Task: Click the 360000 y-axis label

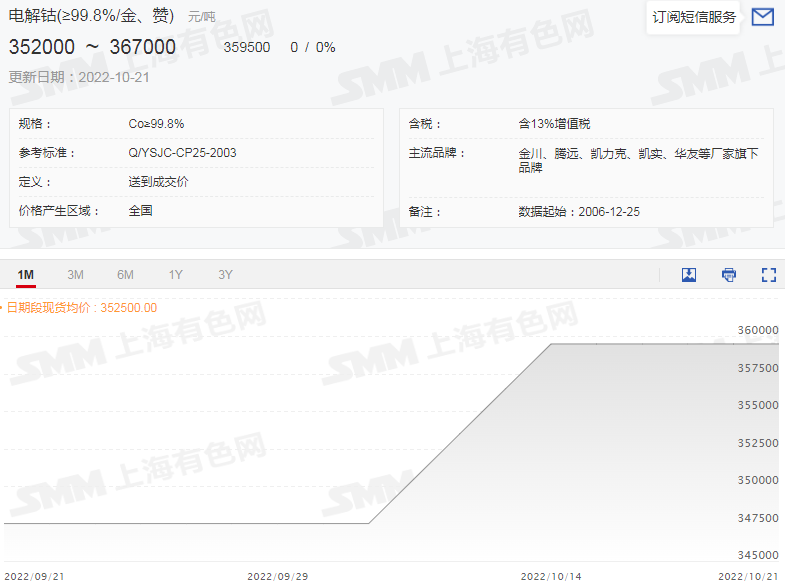Action: [757, 330]
